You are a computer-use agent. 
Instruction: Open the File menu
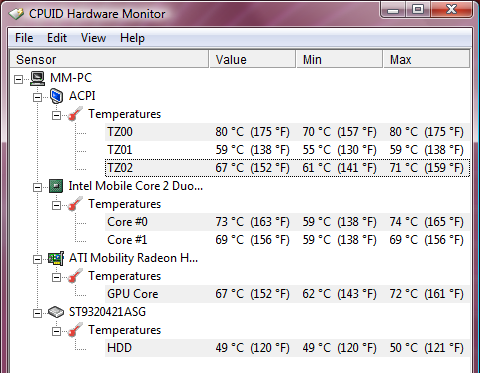pyautogui.click(x=24, y=38)
